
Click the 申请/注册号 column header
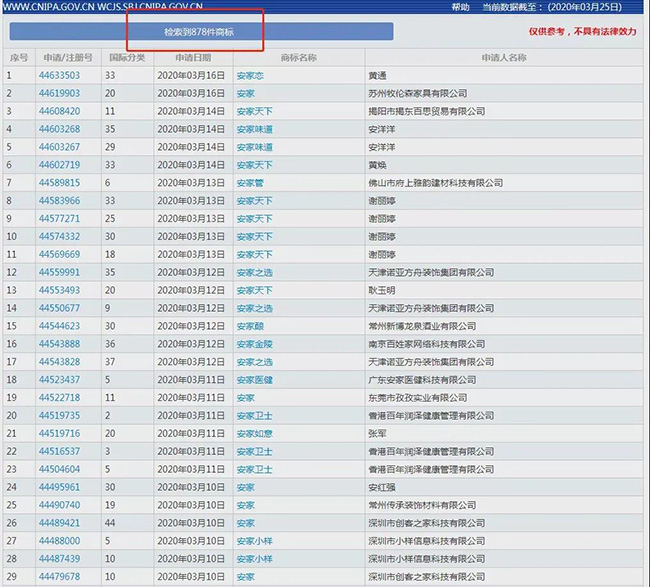coord(69,58)
